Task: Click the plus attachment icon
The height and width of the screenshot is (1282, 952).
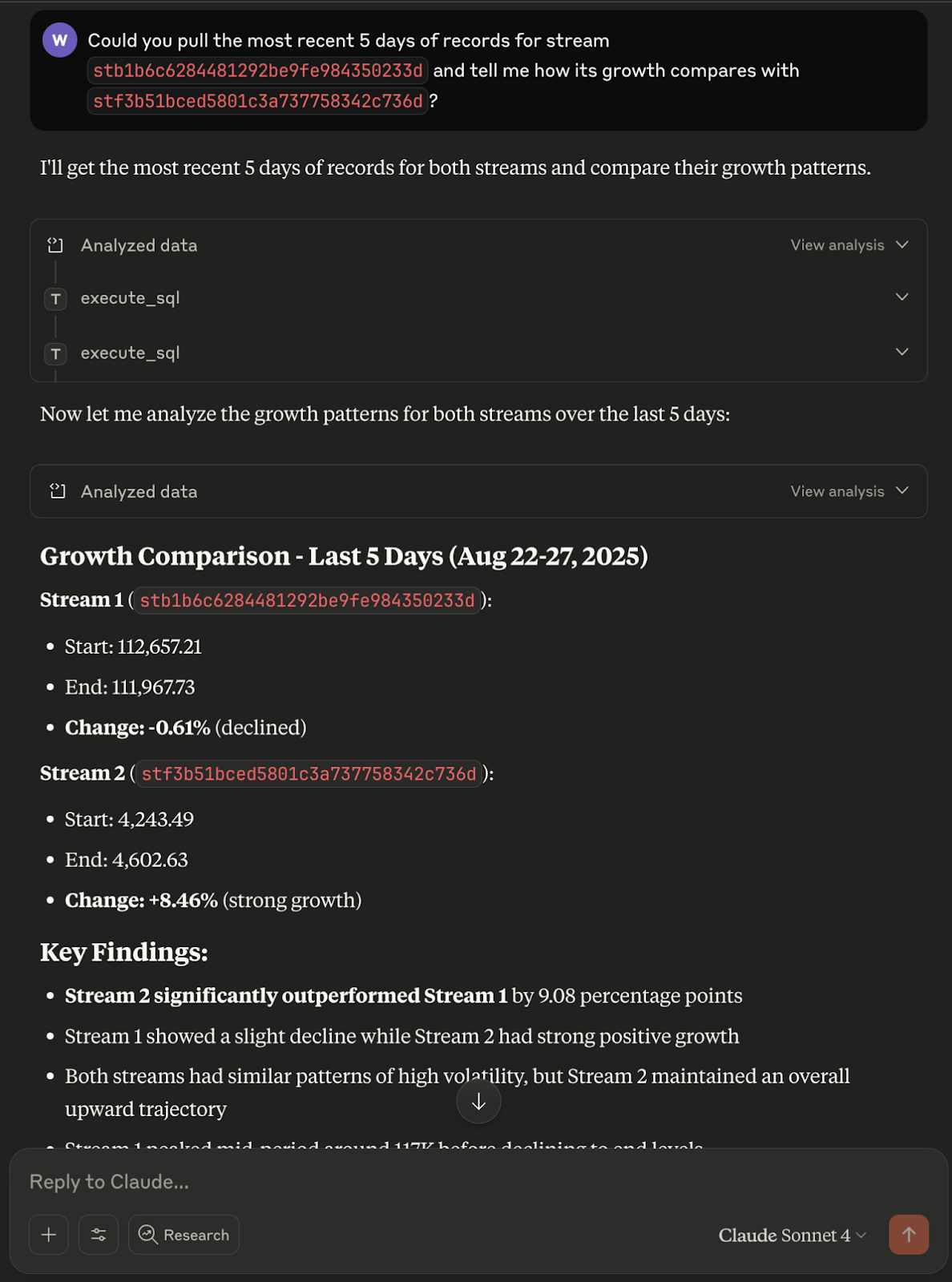Action: pyautogui.click(x=49, y=1235)
